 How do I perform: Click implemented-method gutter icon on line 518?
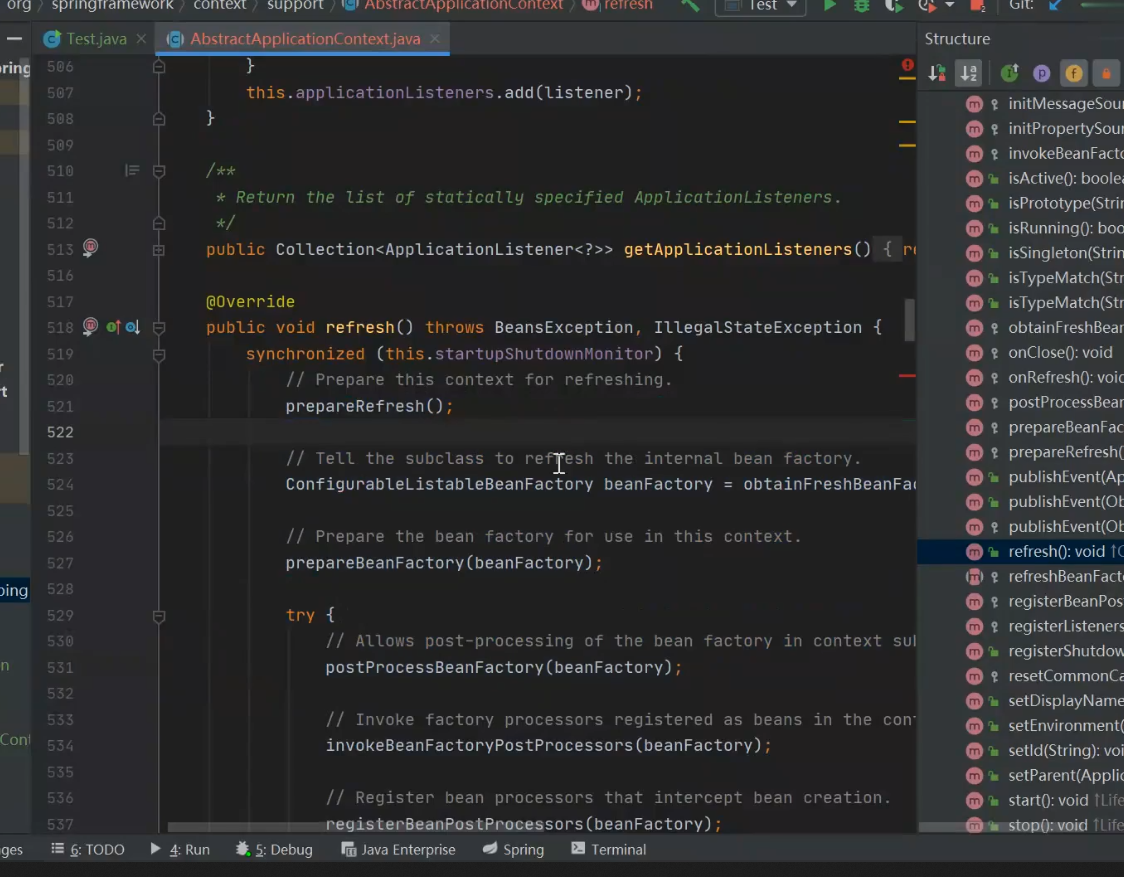tap(113, 327)
